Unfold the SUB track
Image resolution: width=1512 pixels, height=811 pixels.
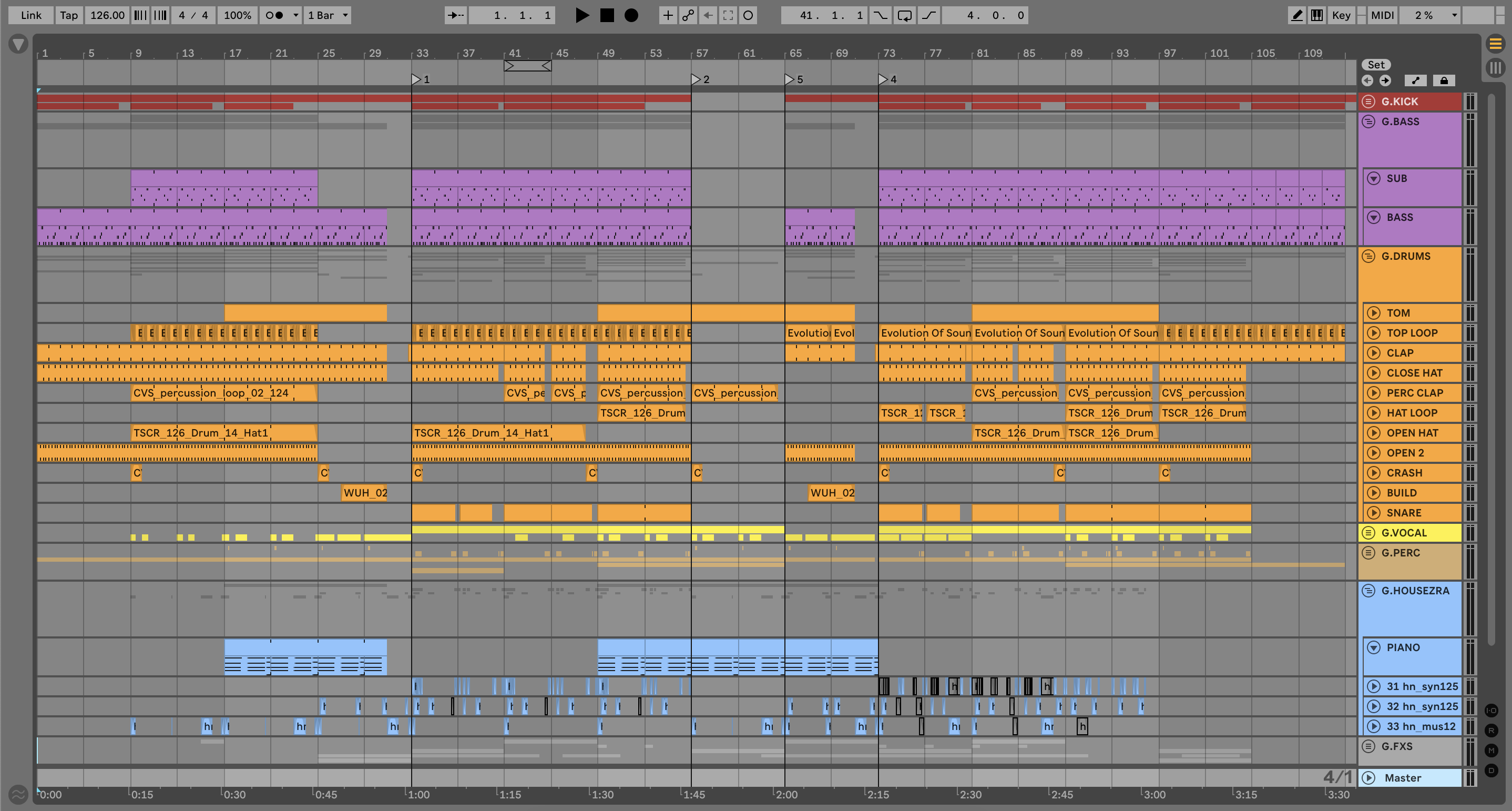click(1374, 178)
